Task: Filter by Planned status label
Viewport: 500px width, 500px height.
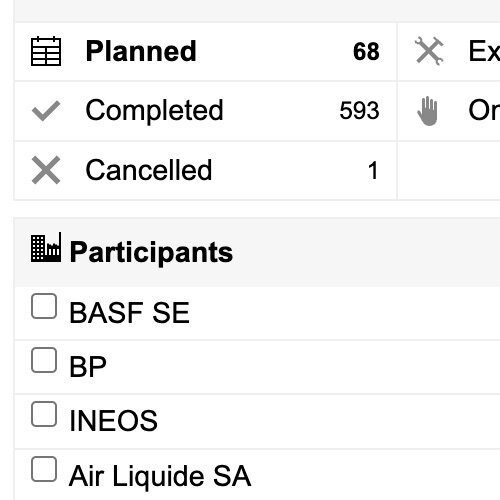Action: tap(141, 51)
